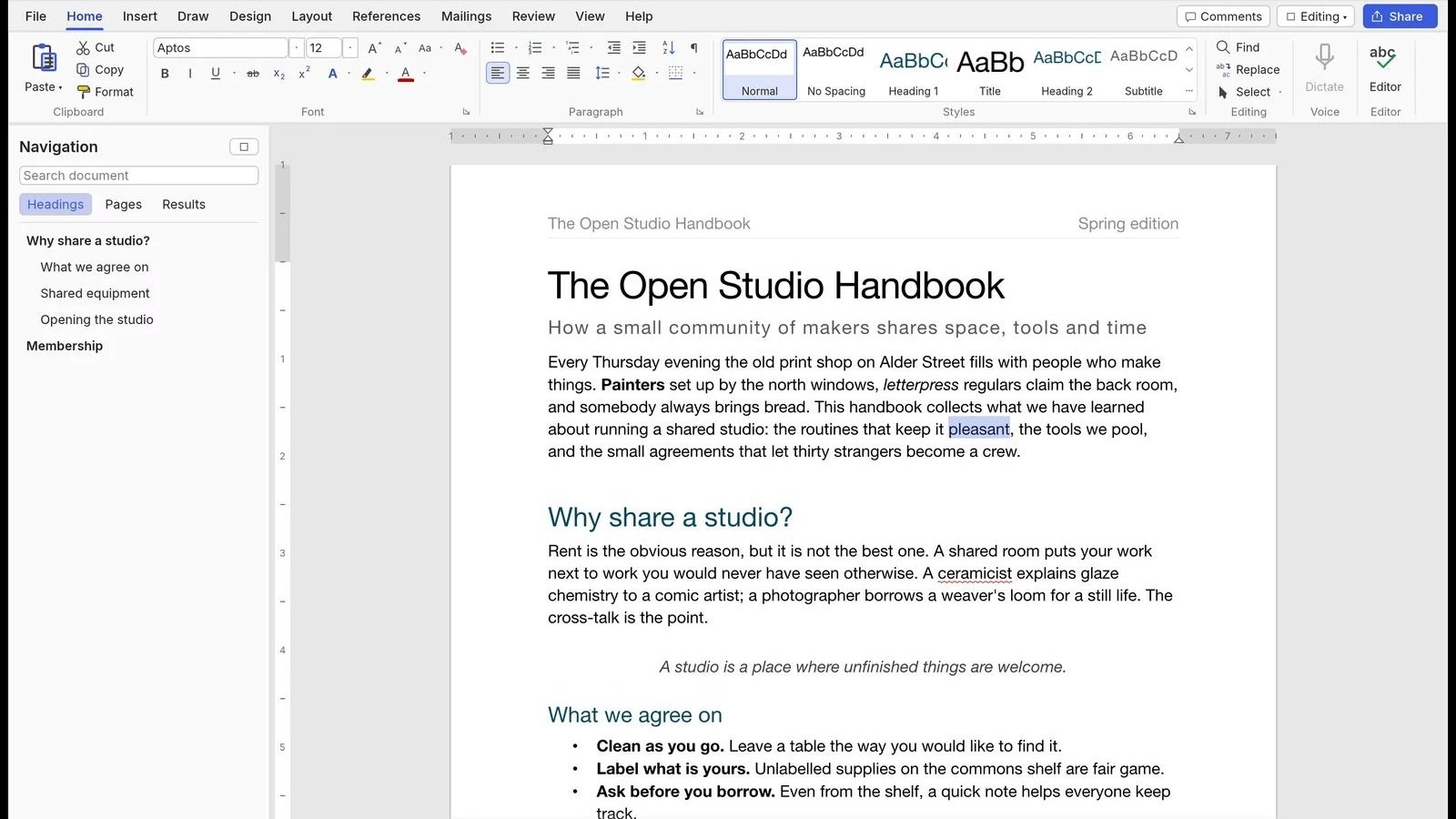The height and width of the screenshot is (819, 1456).
Task: Apply the red font color
Action: pyautogui.click(x=406, y=74)
